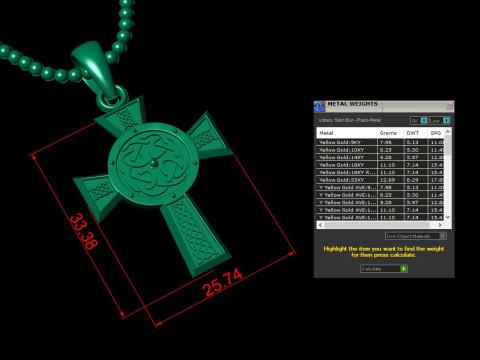This screenshot has width=480, height=360.
Task: Click SPG value in Yellow Gold:9KY row
Action: point(436,142)
